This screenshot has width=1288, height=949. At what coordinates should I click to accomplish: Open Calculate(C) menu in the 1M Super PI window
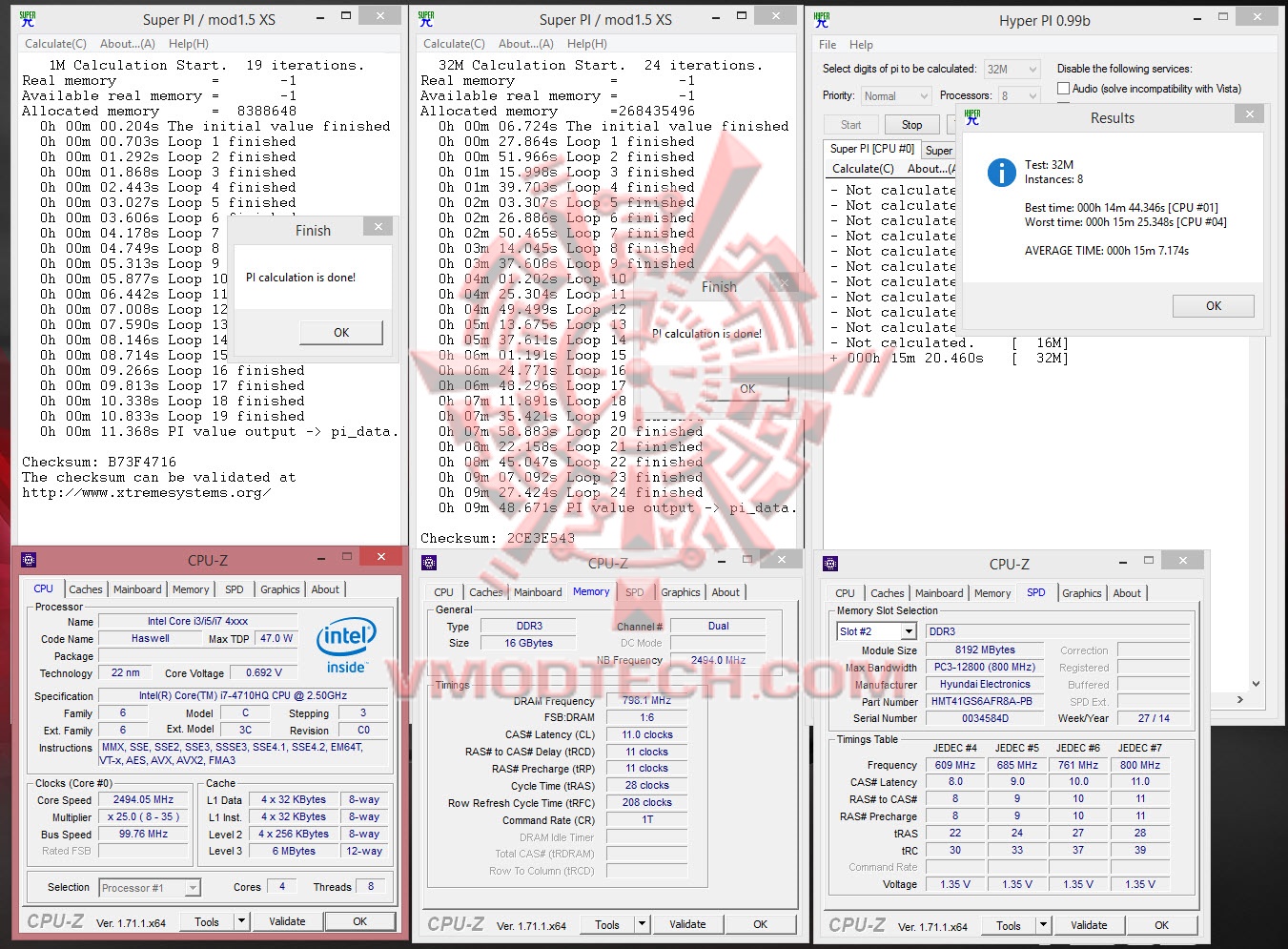(55, 44)
